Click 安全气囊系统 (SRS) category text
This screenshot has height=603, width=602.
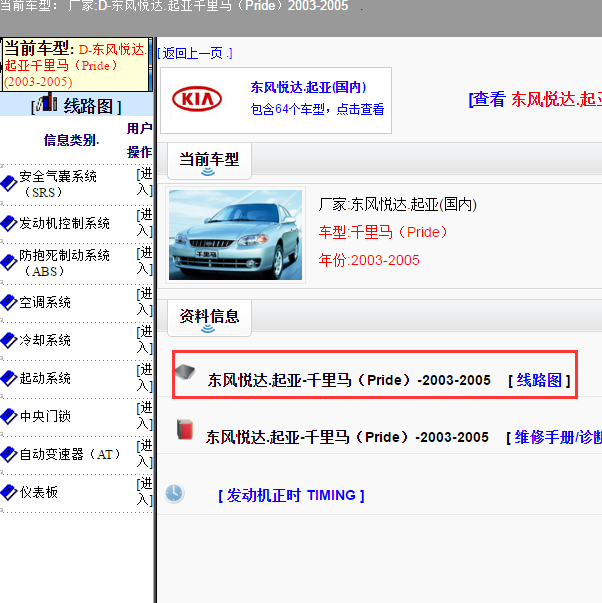pyautogui.click(x=58, y=184)
